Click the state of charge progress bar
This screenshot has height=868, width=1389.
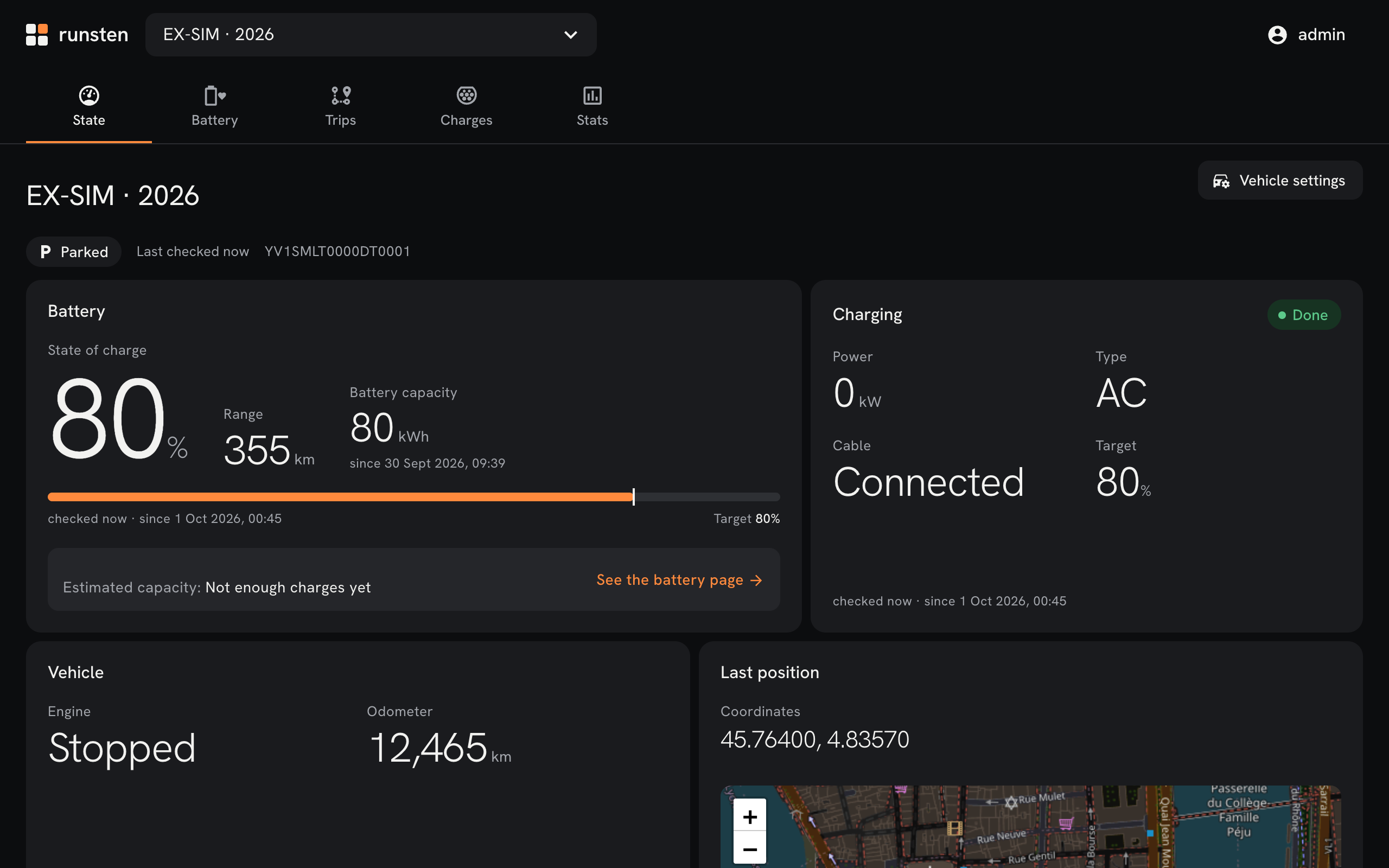click(x=414, y=496)
